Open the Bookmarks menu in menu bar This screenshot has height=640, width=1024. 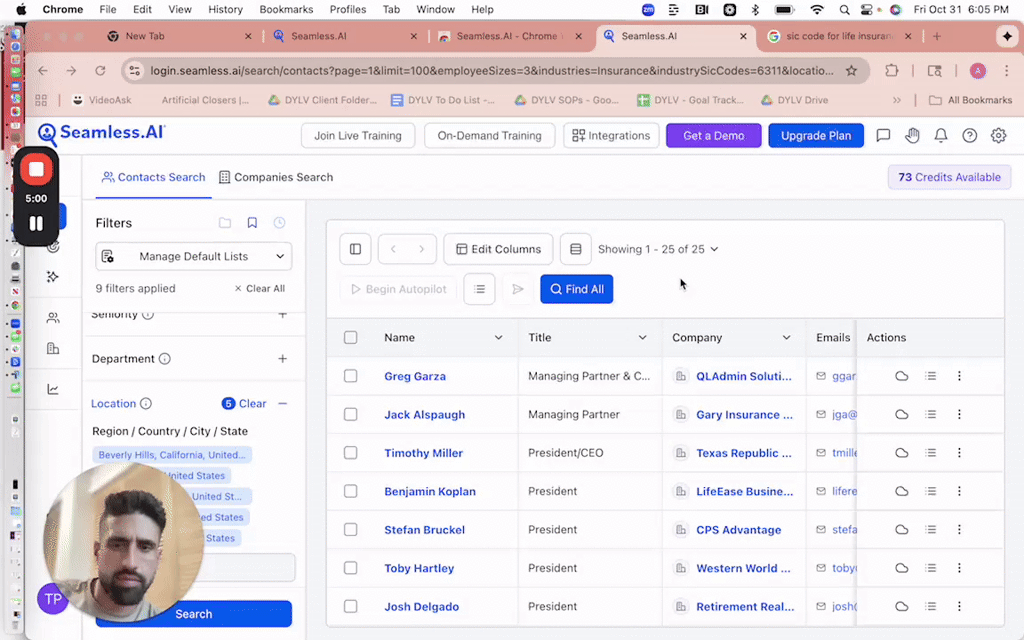click(x=286, y=9)
